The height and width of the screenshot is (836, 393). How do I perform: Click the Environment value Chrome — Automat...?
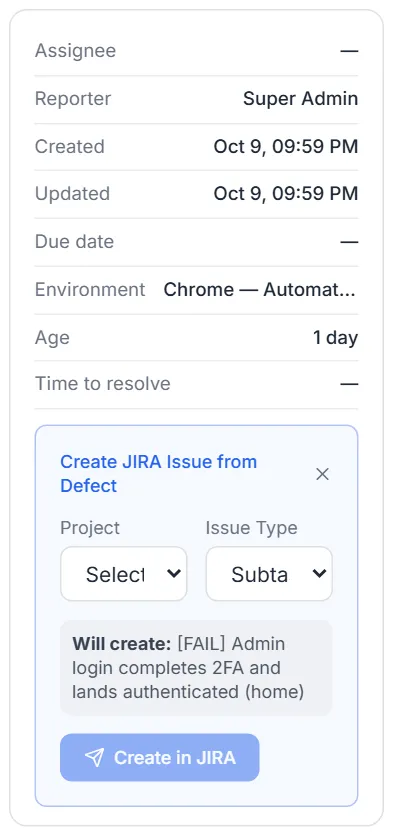[259, 290]
